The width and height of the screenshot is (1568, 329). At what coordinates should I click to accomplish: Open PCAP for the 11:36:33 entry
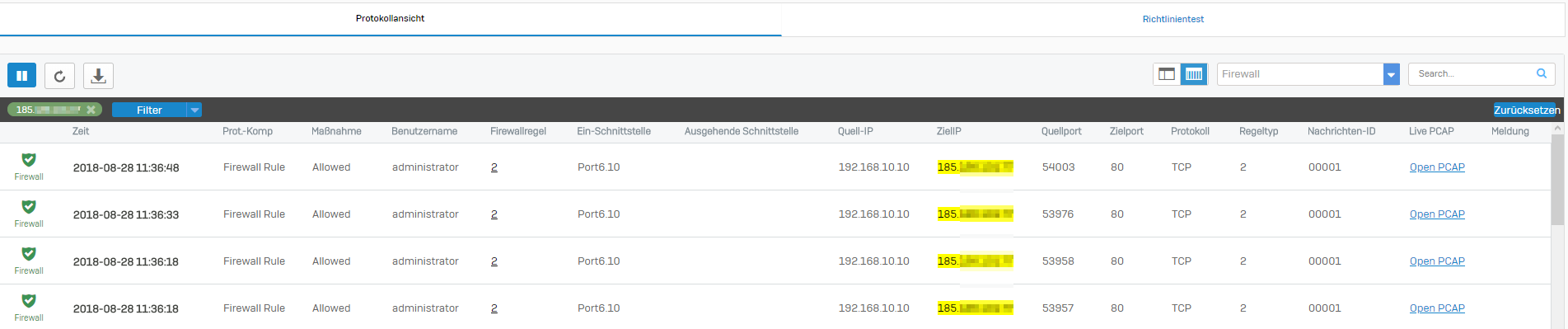[x=1437, y=214]
